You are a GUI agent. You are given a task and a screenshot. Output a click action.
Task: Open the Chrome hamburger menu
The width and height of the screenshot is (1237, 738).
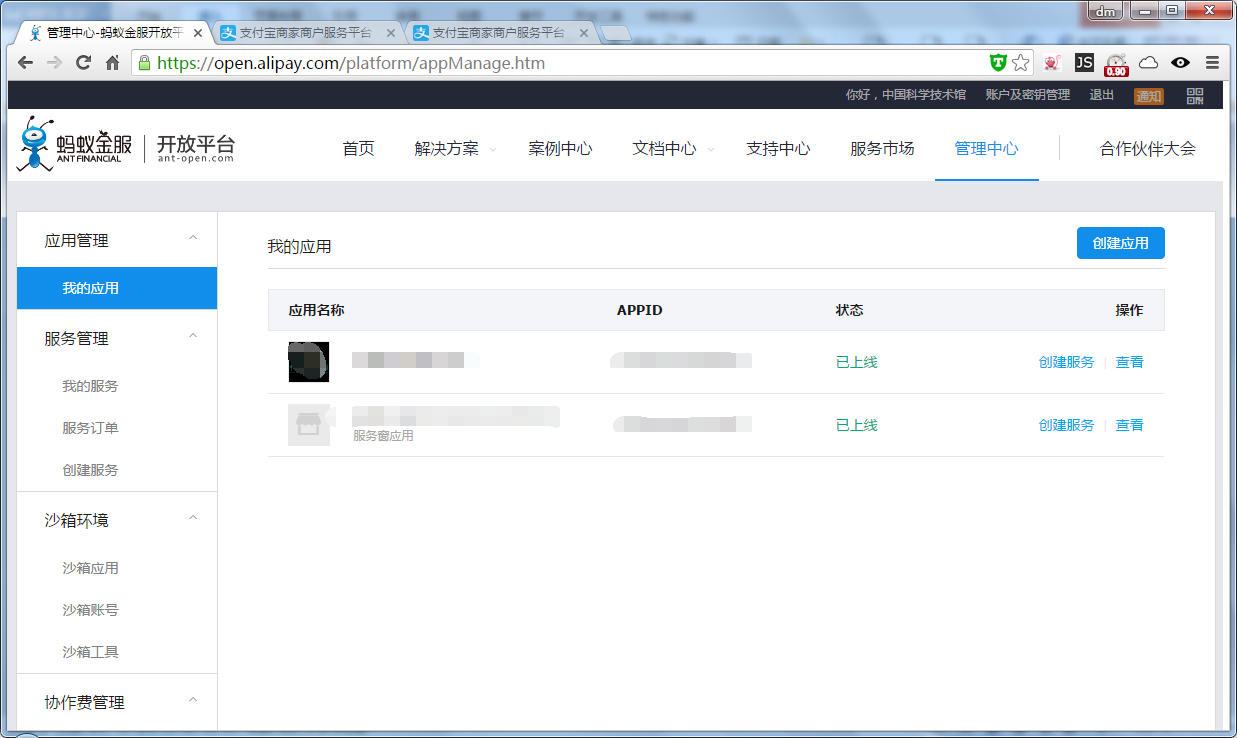[x=1212, y=62]
